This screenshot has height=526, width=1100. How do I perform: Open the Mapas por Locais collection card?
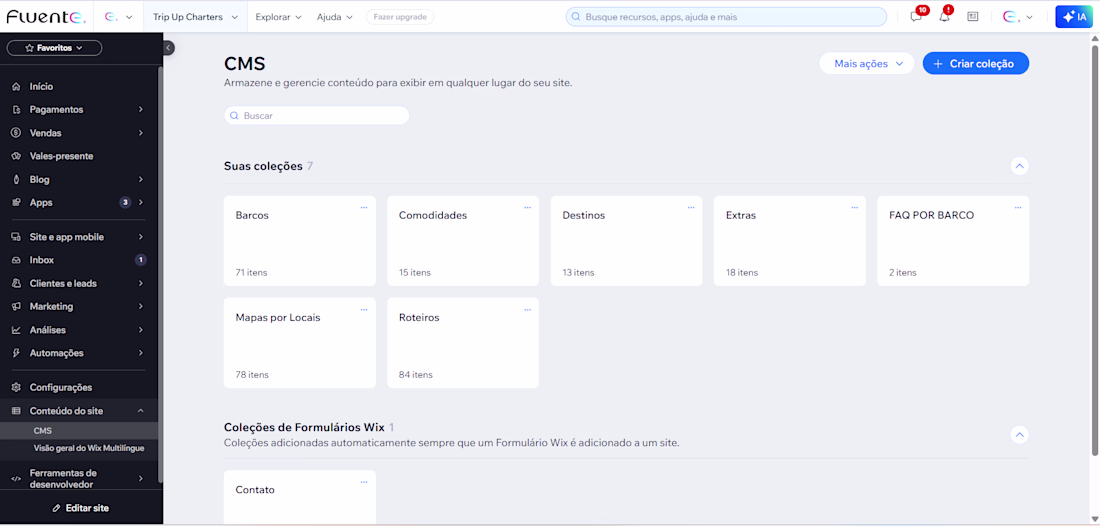point(300,342)
